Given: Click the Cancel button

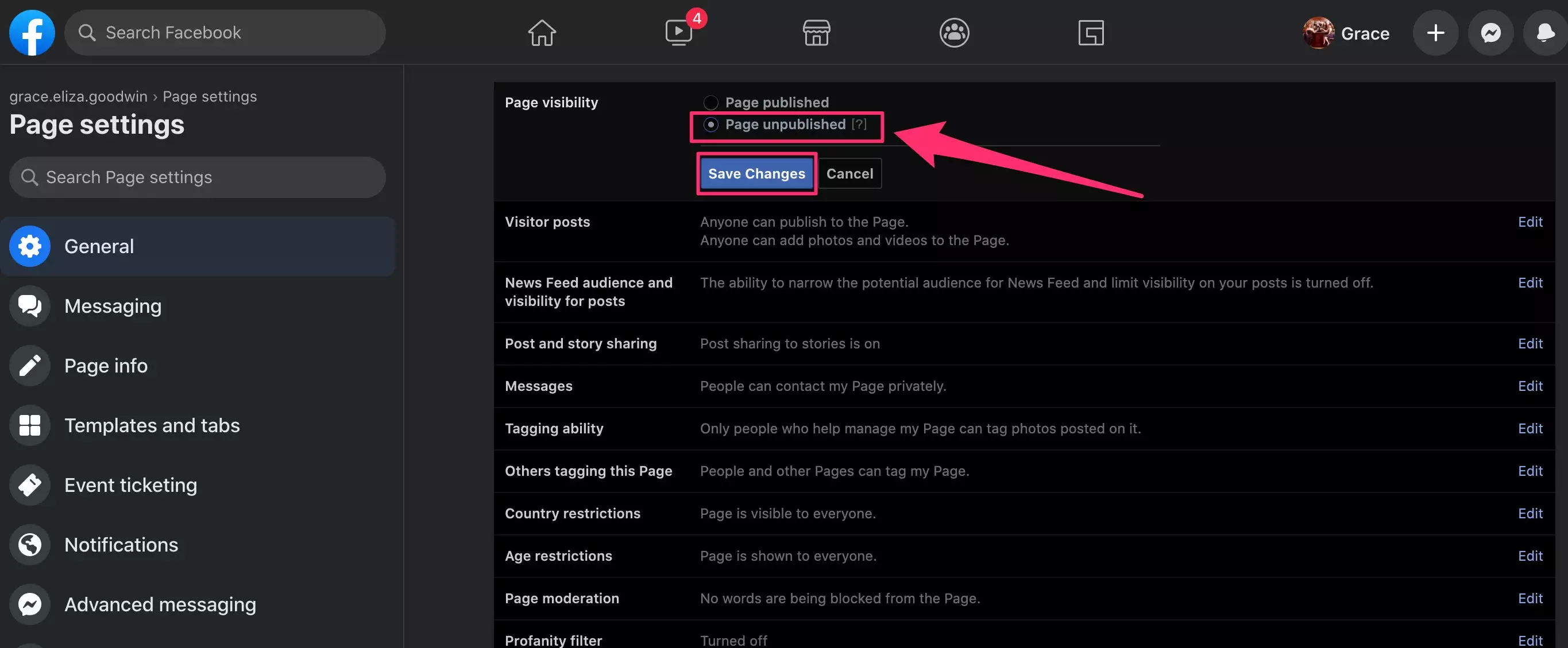Looking at the screenshot, I should (x=849, y=174).
